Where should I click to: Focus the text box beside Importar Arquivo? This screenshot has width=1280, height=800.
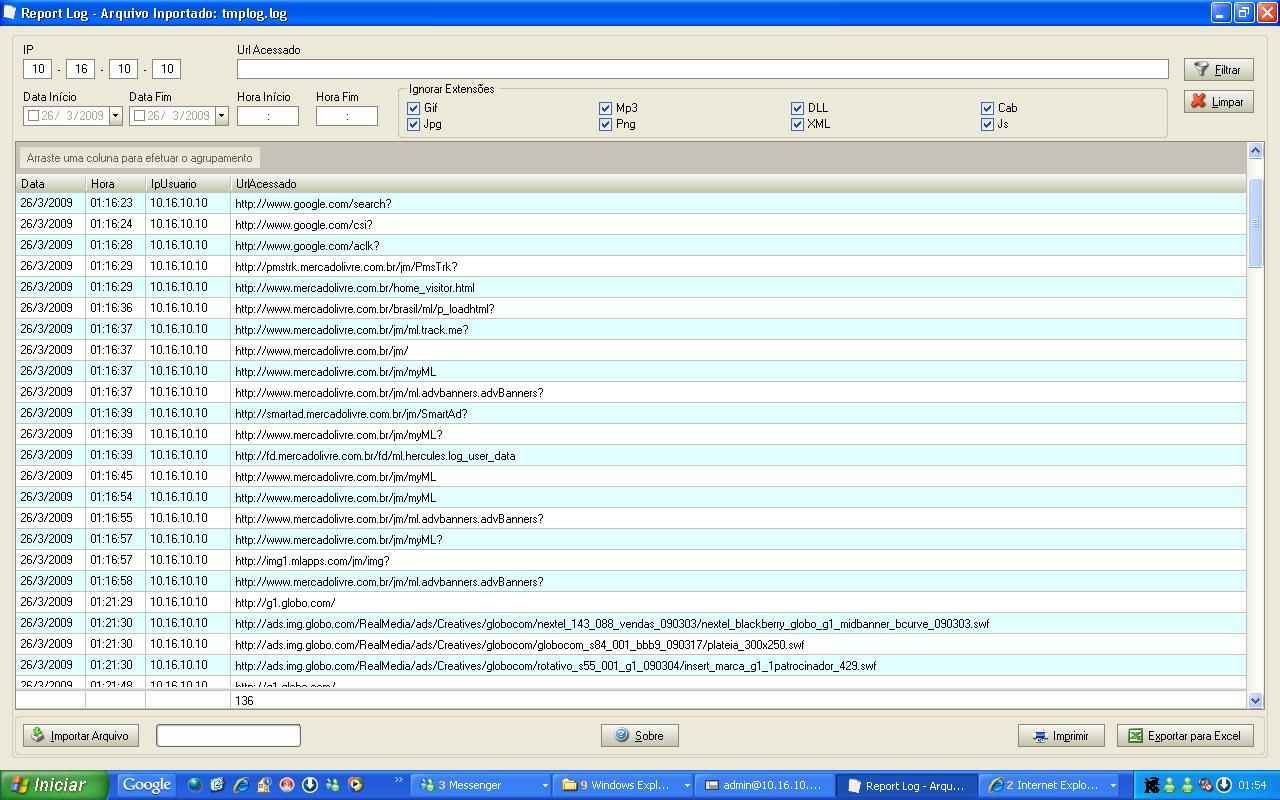pos(228,735)
